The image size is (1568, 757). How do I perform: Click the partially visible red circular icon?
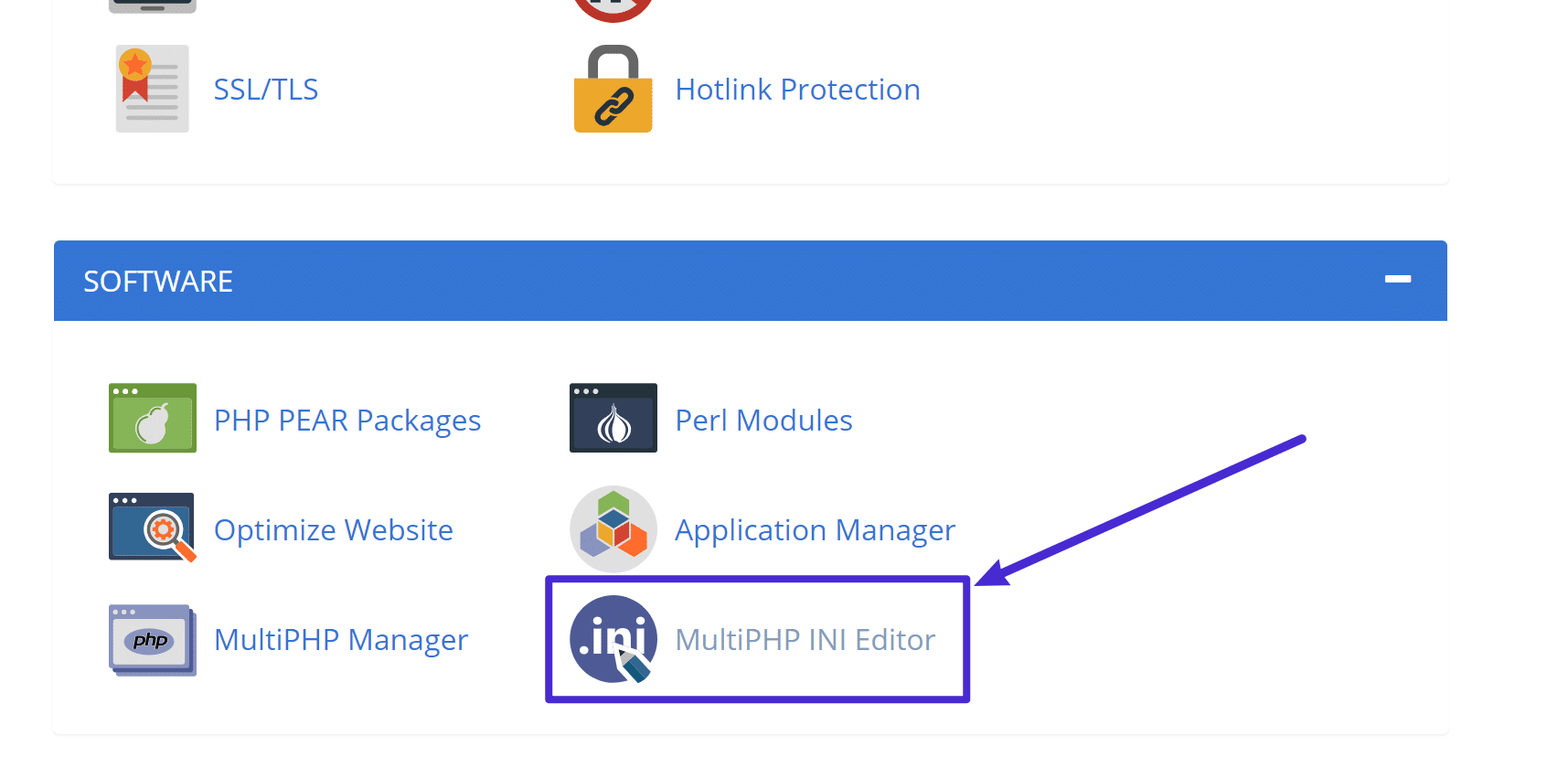click(613, 8)
